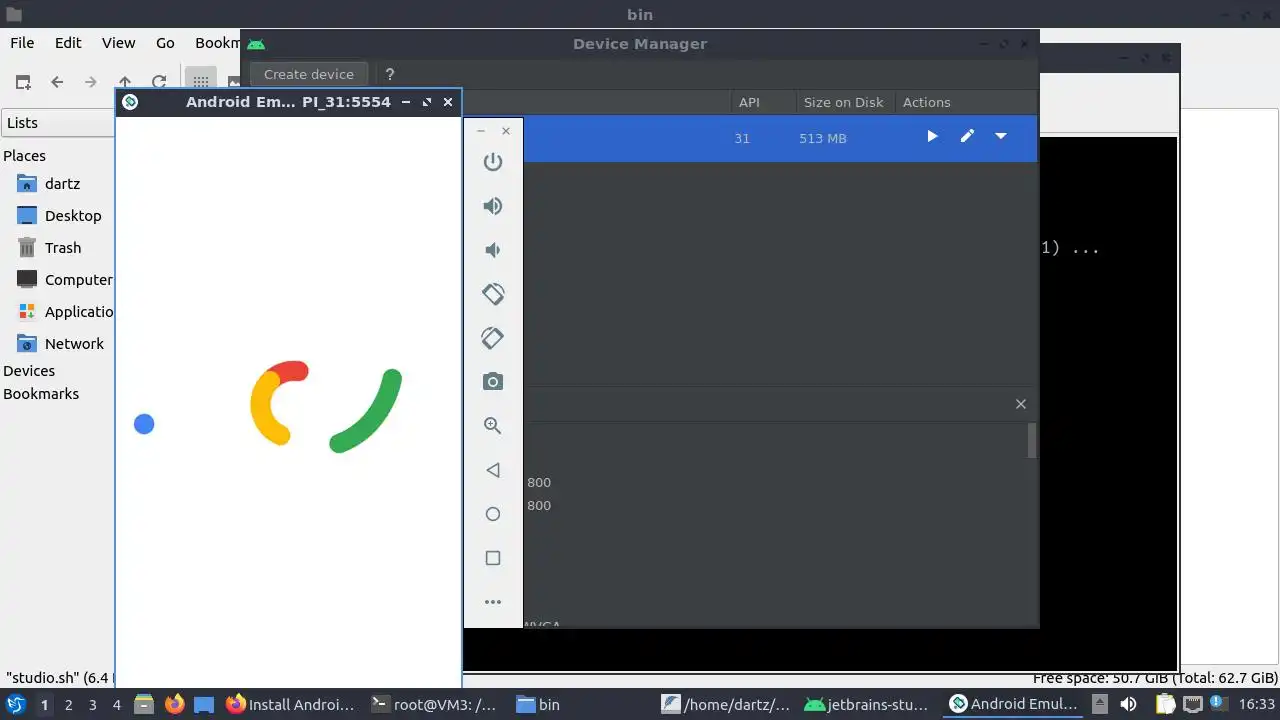Viewport: 1280px width, 720px height.
Task: Tap the emulator Back triangle button
Action: [492, 470]
